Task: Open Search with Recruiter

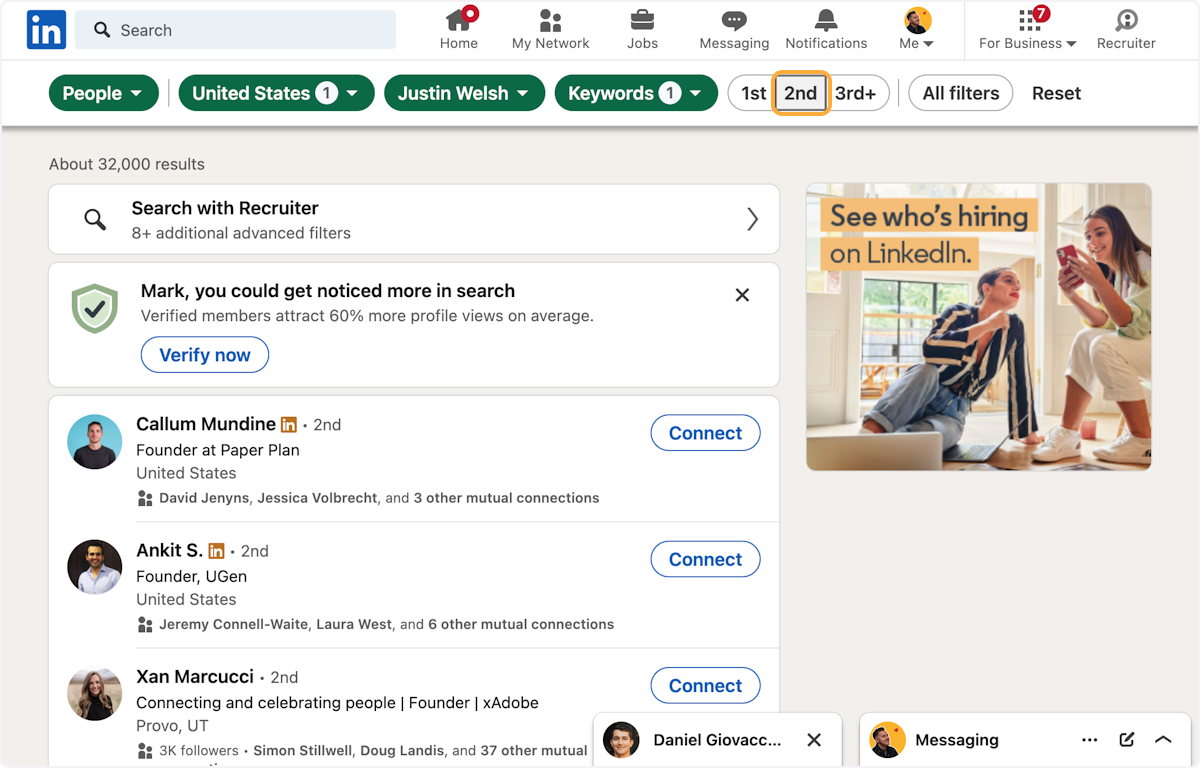Action: click(x=414, y=219)
